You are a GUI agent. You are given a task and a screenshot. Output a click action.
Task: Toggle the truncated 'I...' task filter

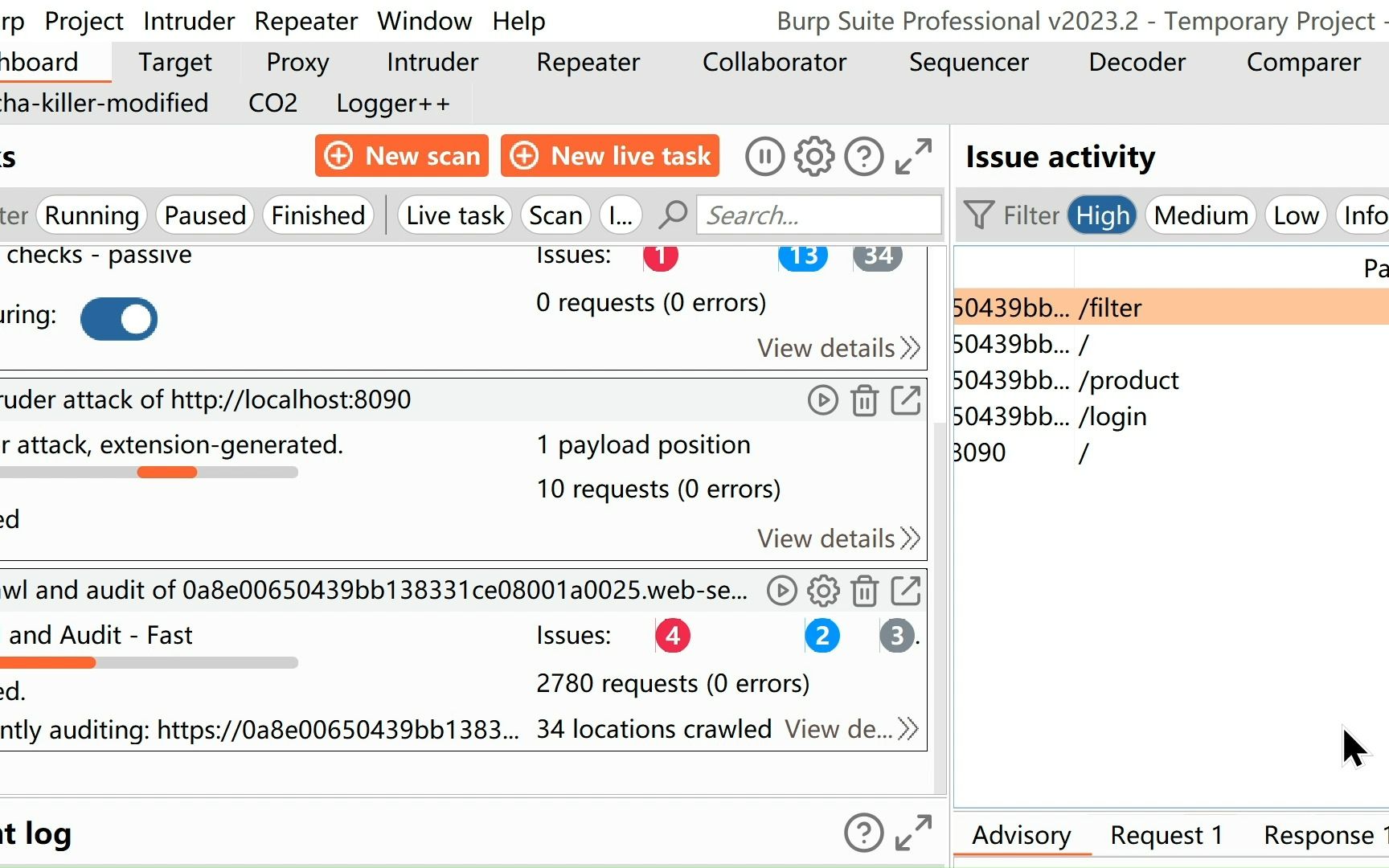621,215
